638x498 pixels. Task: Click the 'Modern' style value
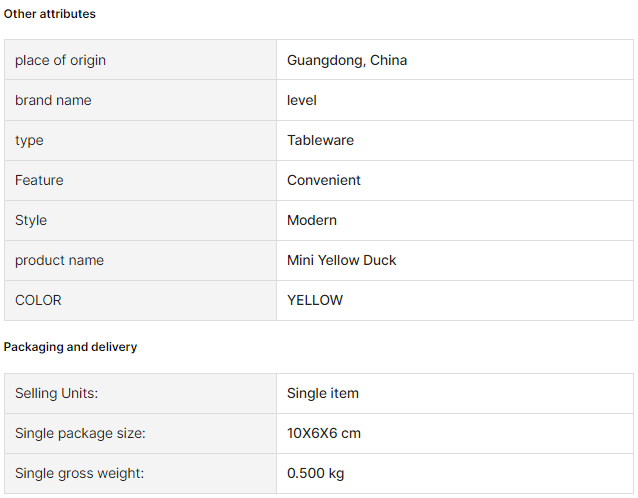[x=312, y=220]
